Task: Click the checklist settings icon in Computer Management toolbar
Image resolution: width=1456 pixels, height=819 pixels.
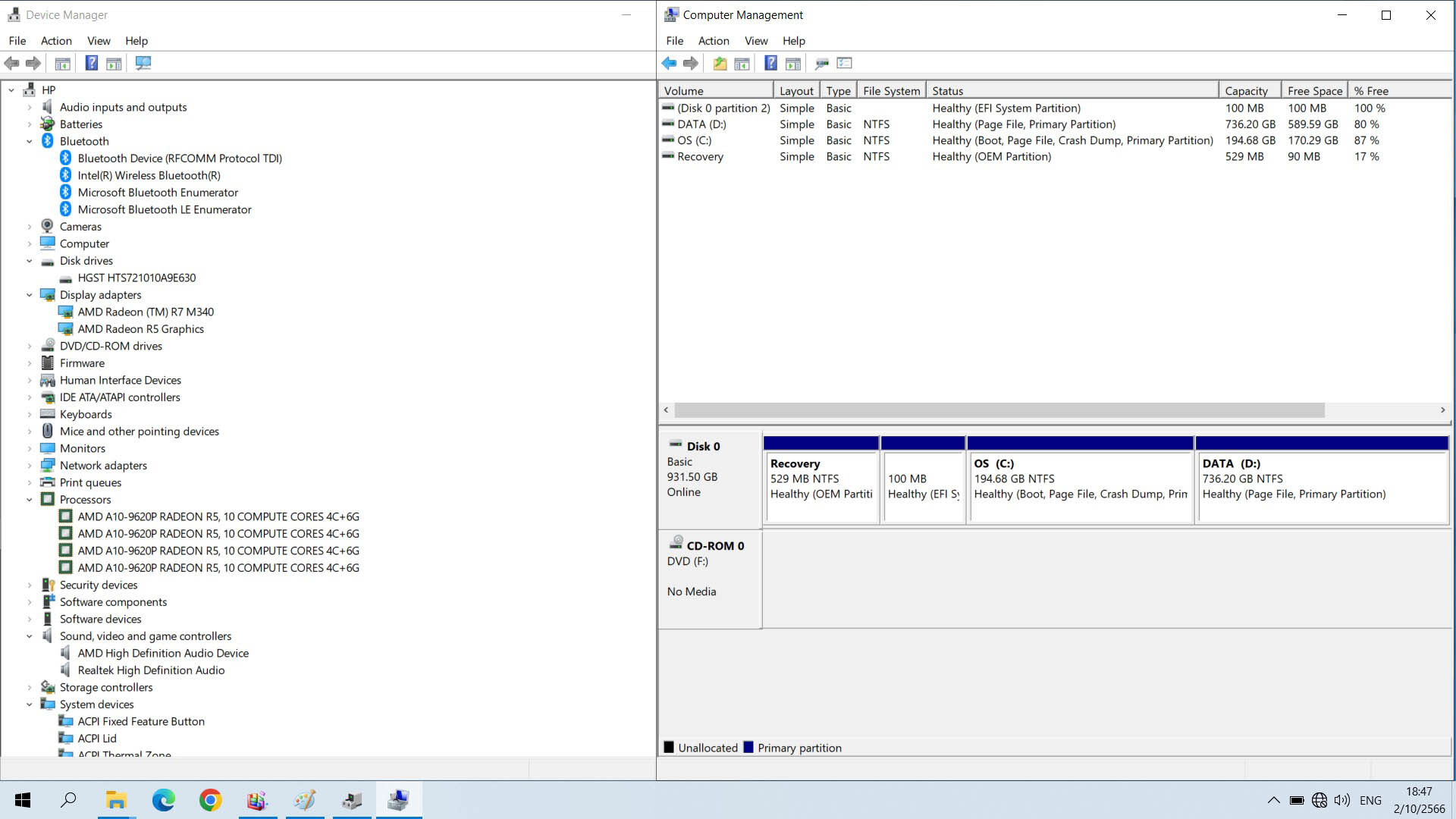Action: point(845,64)
